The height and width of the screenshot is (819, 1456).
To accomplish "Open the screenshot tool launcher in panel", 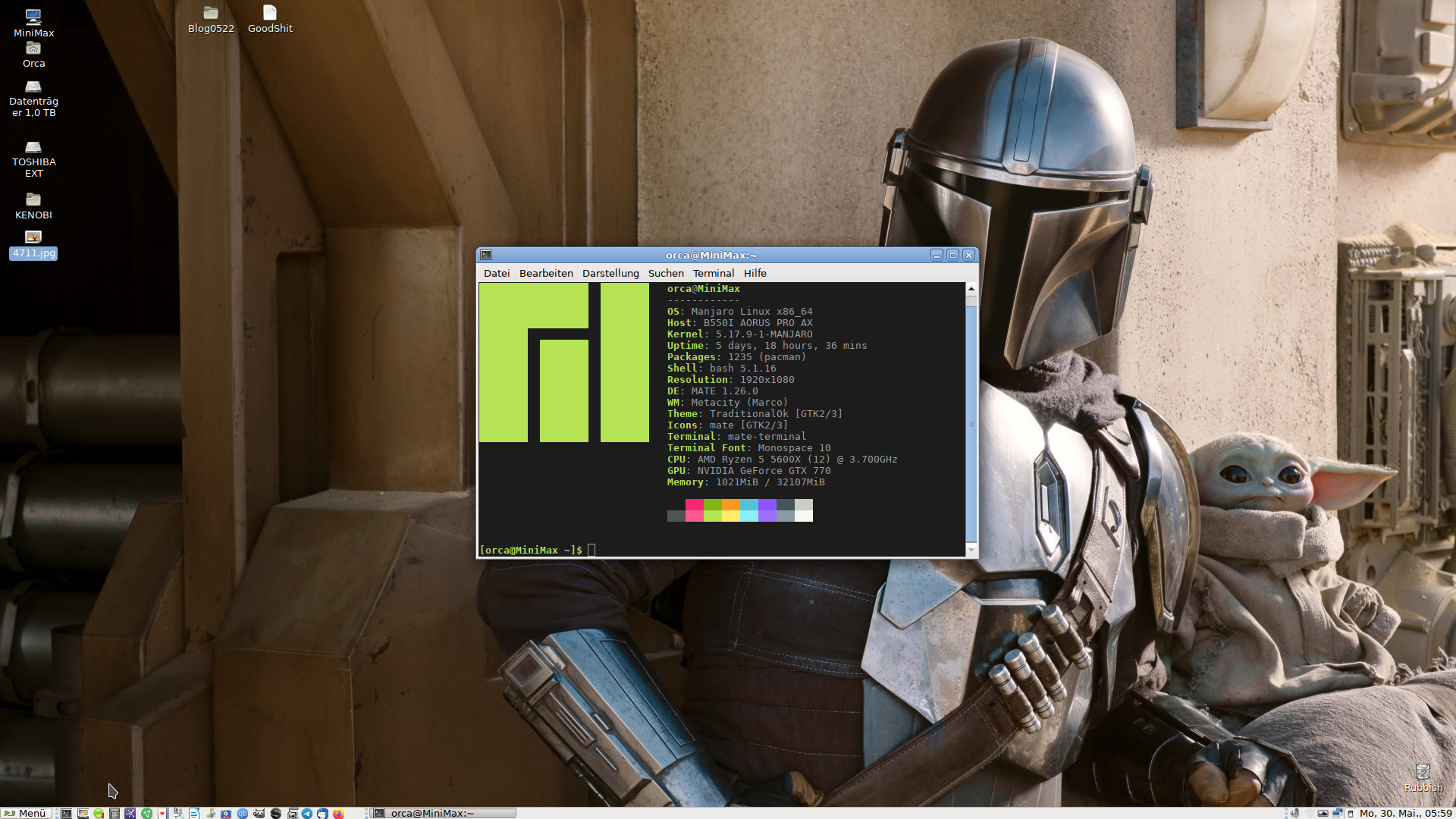I will coord(292,813).
